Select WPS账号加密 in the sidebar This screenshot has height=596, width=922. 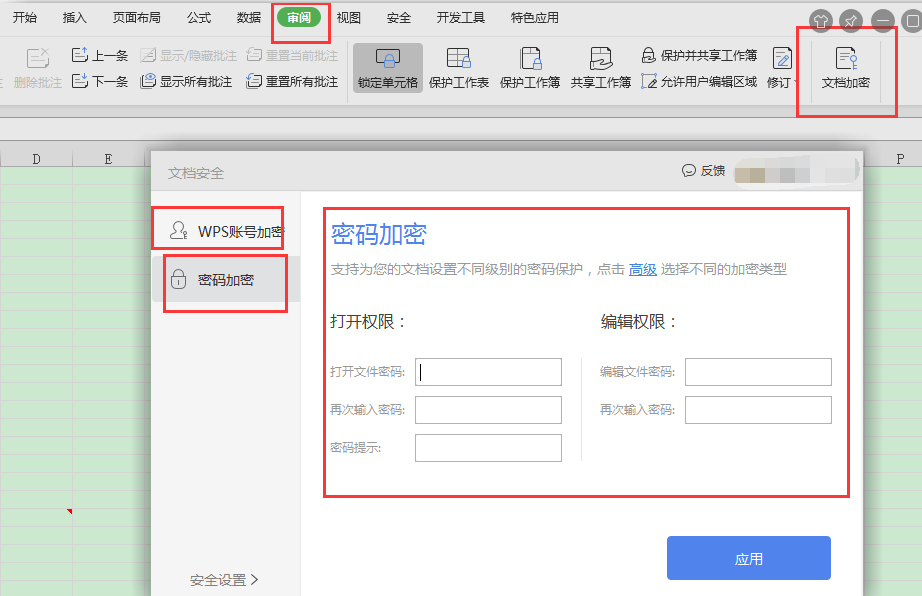[227, 232]
